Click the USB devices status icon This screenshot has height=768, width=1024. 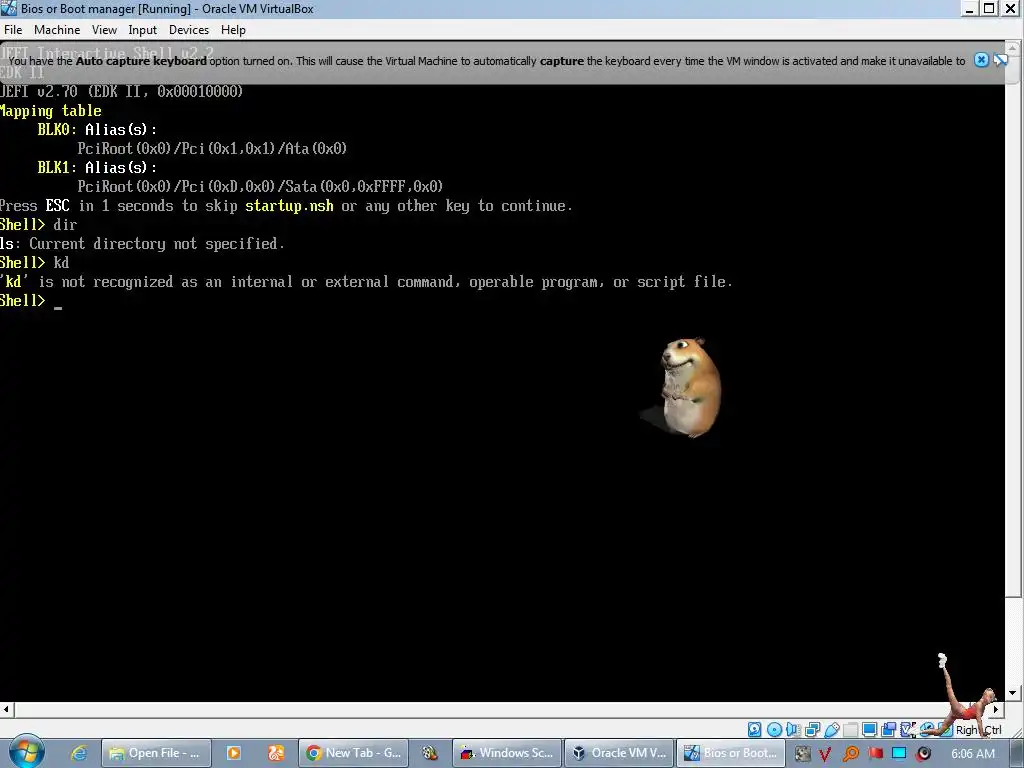pos(832,729)
